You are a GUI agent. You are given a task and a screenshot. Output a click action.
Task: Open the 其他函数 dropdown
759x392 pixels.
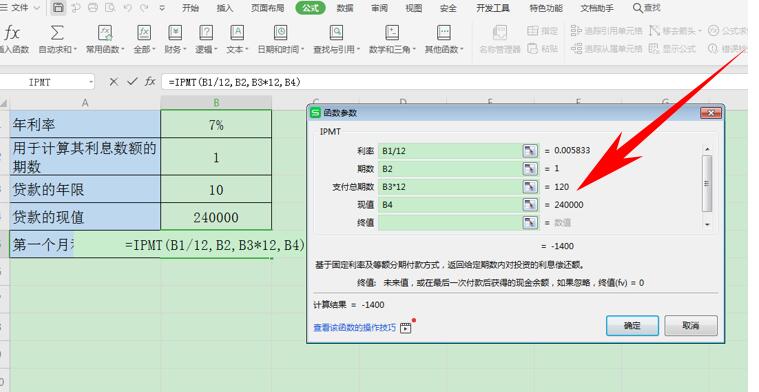(x=444, y=49)
